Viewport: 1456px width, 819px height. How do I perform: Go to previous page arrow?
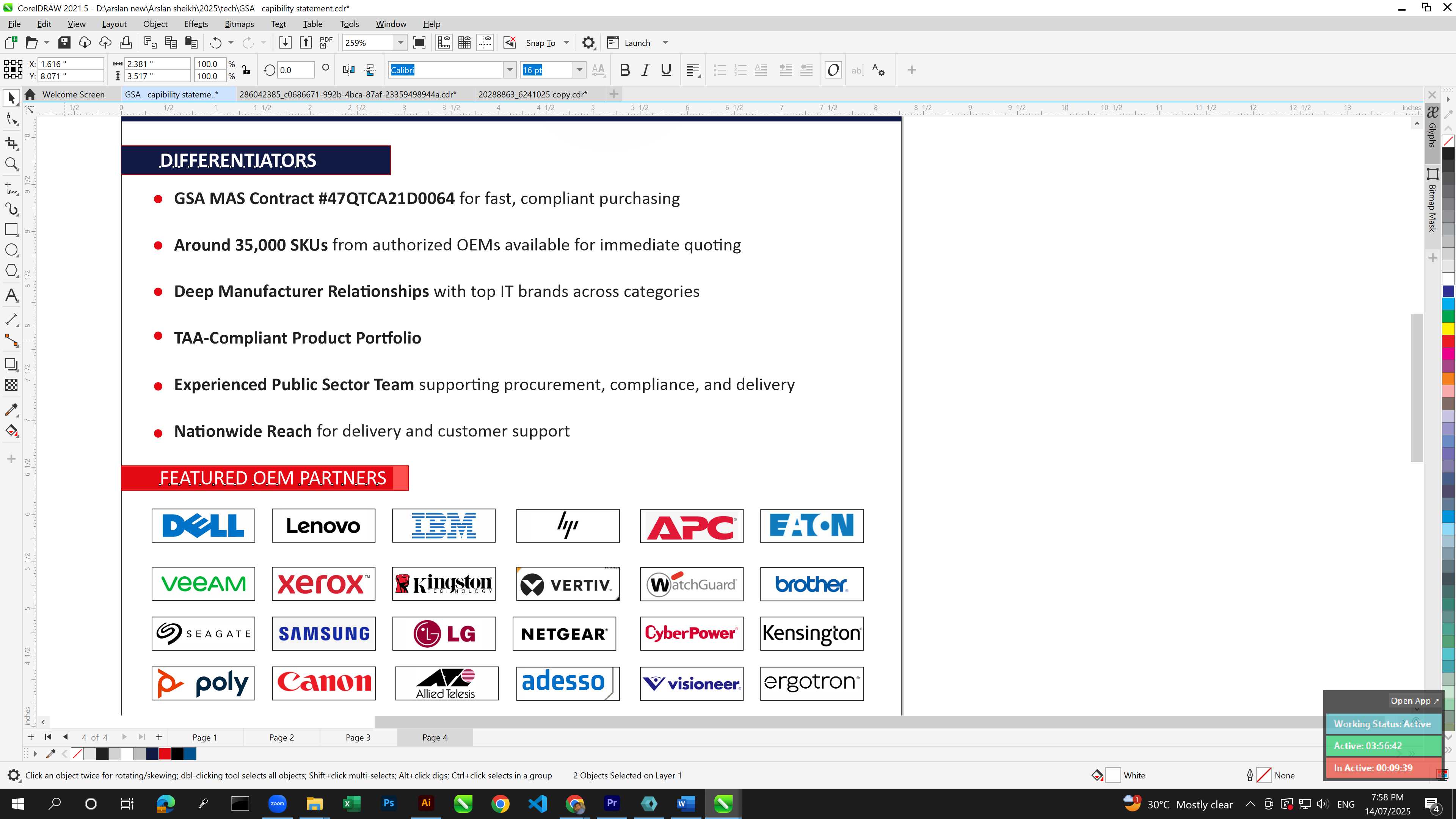point(66,737)
